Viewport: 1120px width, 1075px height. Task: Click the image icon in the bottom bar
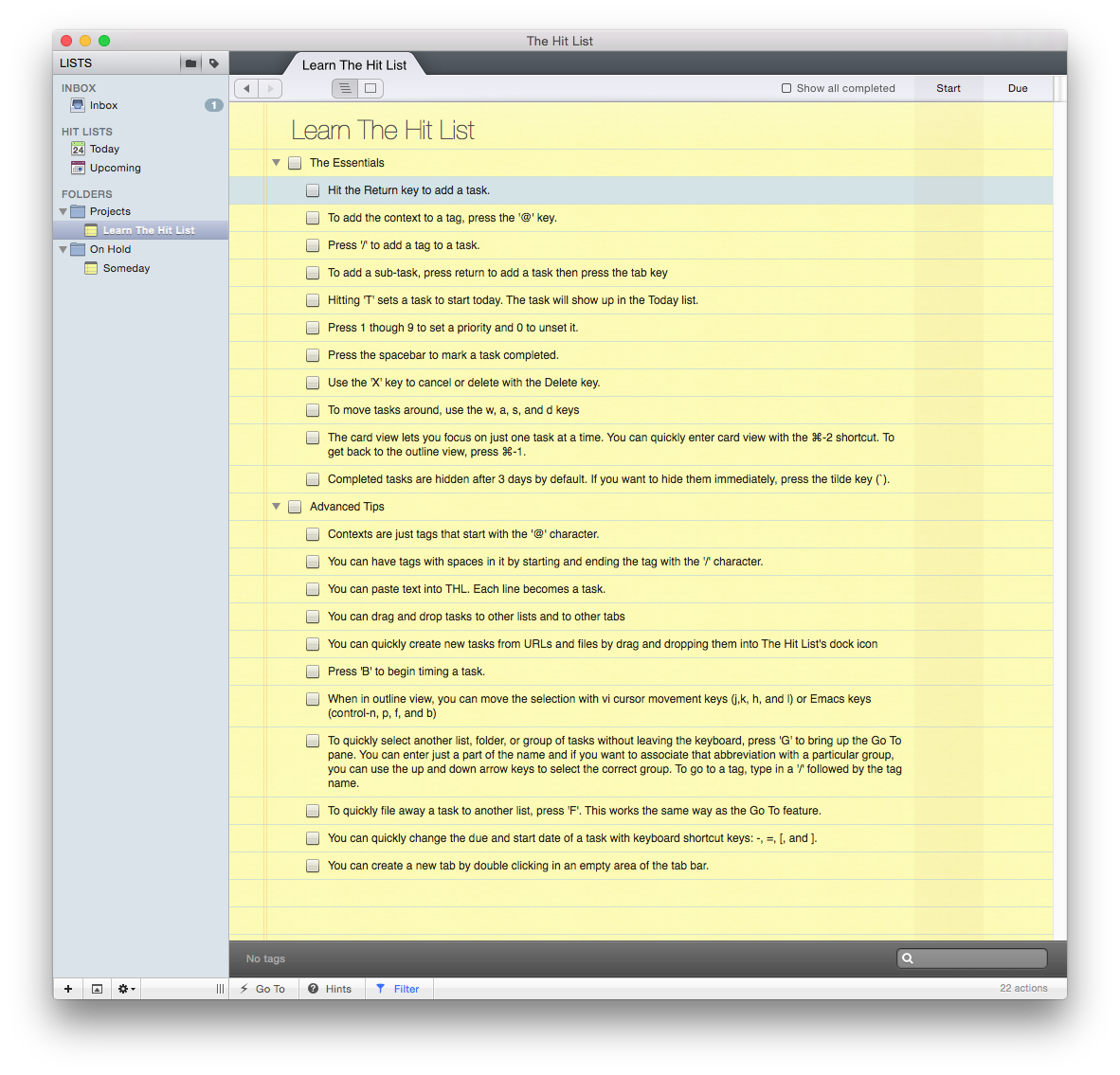tap(97, 989)
